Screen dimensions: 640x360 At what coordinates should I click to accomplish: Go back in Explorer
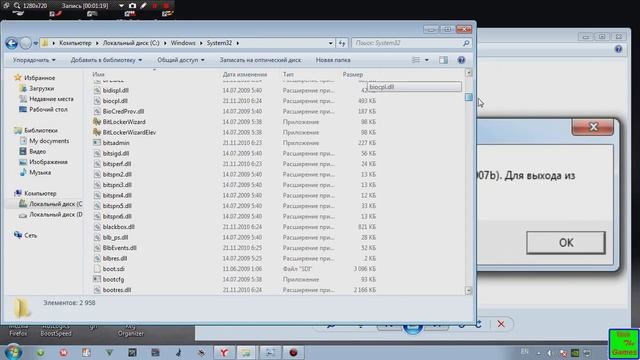12,43
